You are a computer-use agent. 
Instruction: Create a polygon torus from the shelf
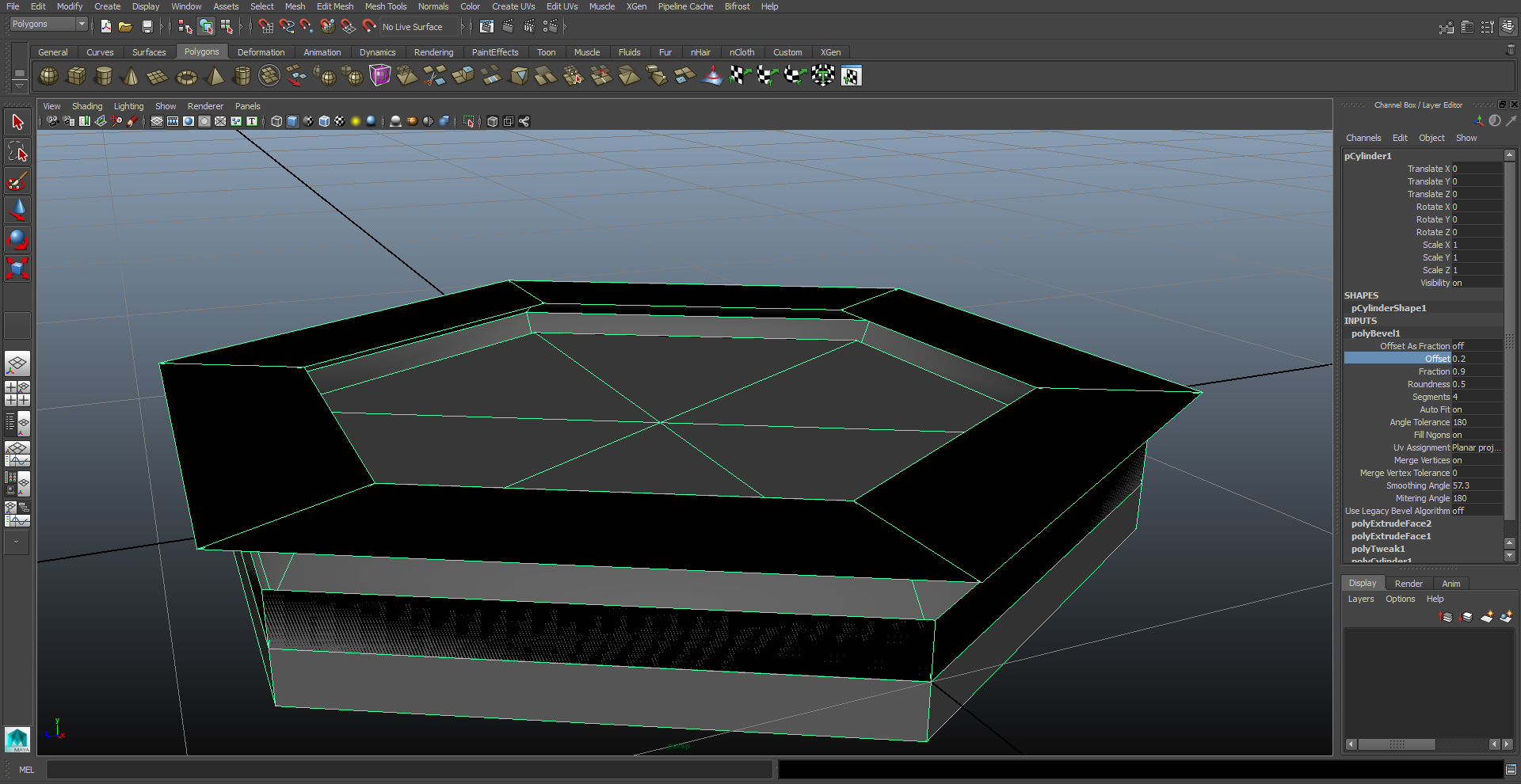(186, 76)
